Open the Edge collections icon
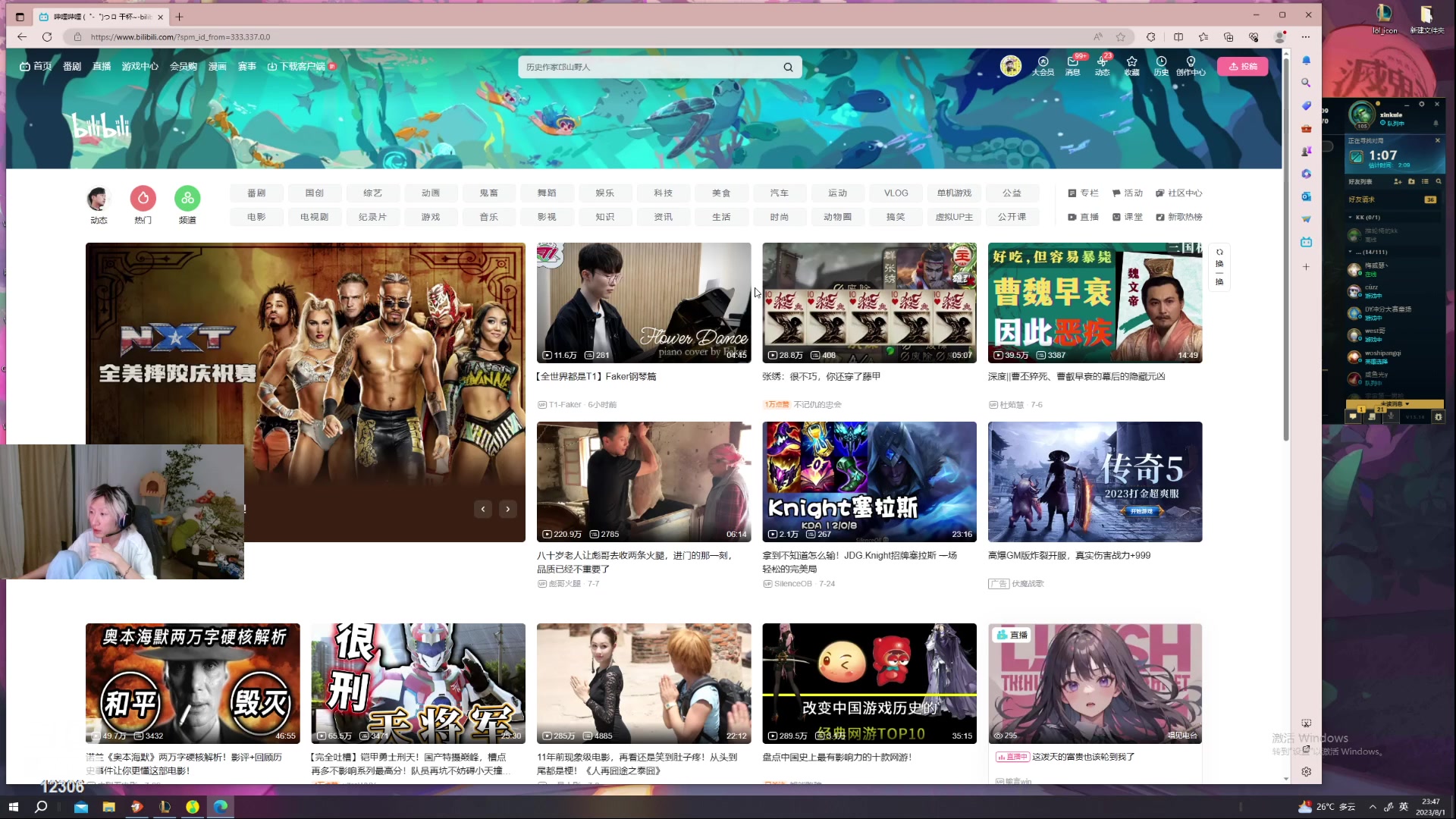Image resolution: width=1456 pixels, height=819 pixels. tap(1228, 36)
